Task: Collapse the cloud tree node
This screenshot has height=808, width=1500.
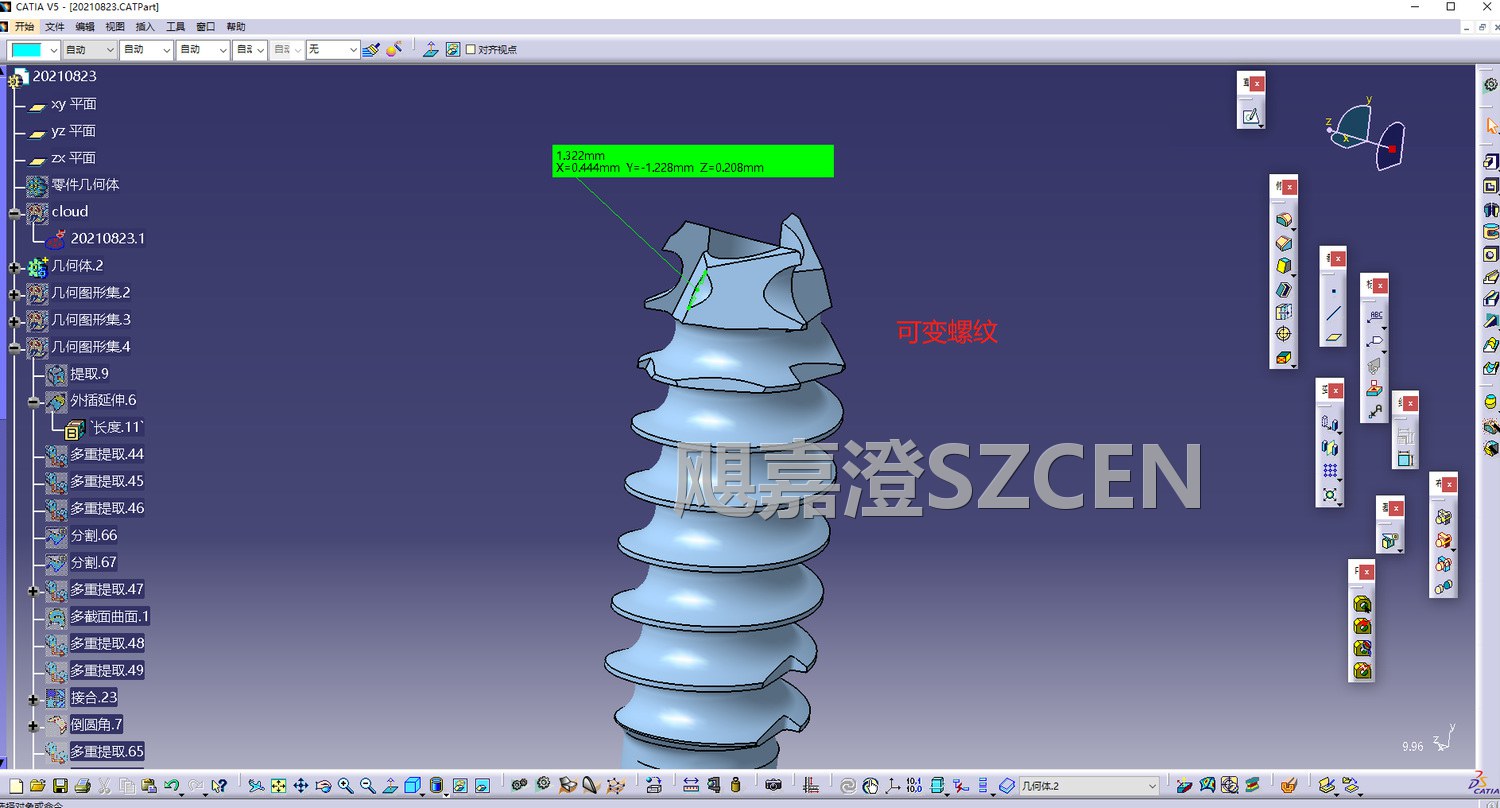Action: [x=15, y=212]
